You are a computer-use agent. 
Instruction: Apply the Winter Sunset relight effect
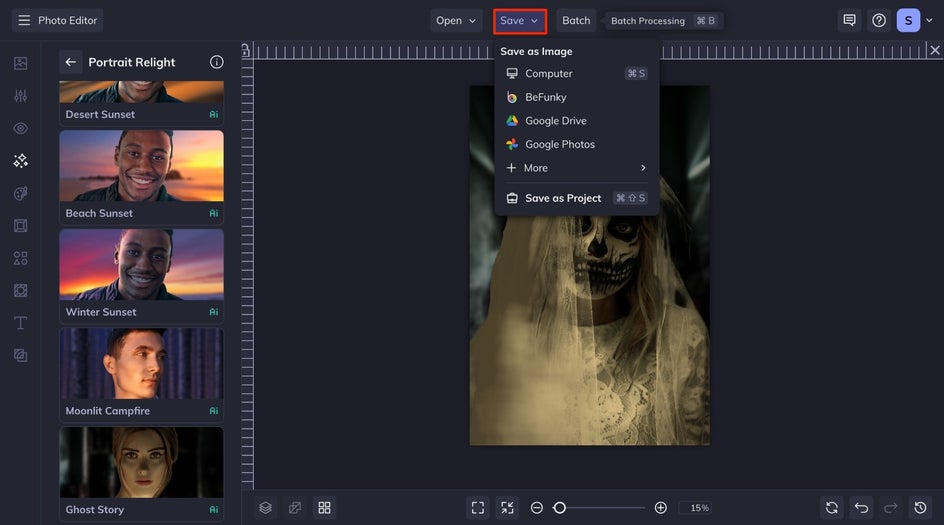click(x=141, y=276)
